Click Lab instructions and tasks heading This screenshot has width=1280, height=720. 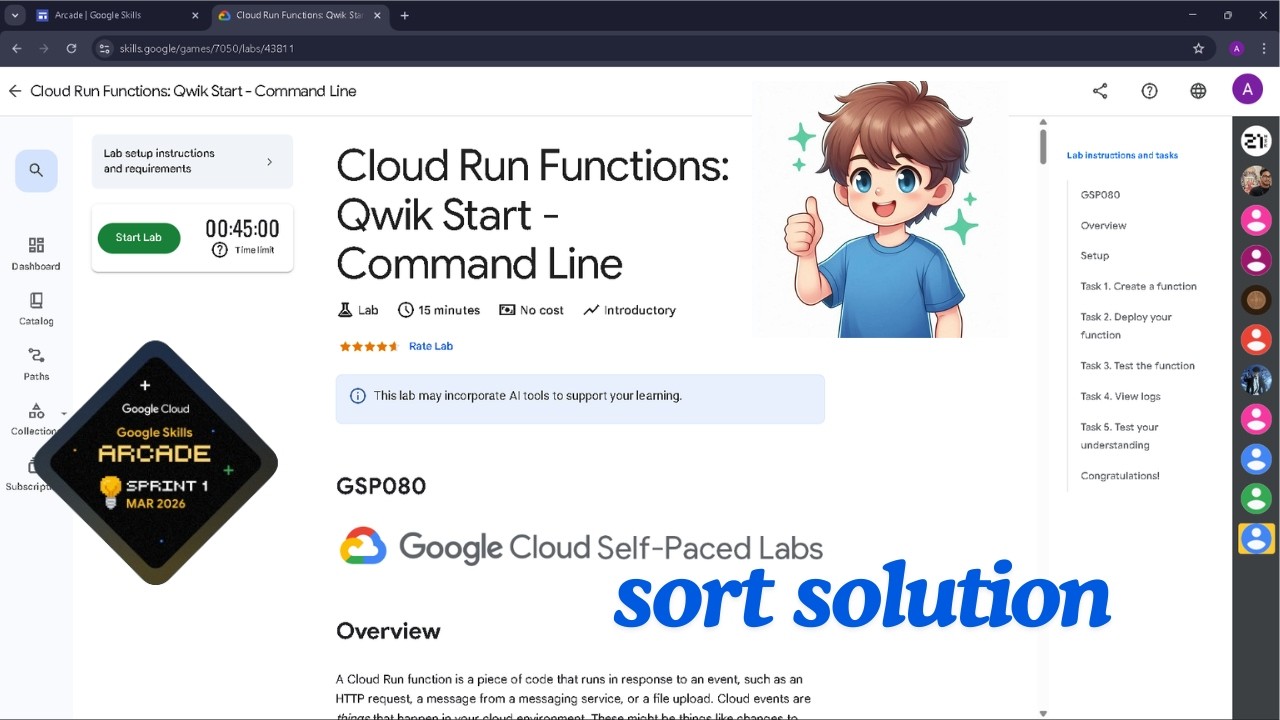pos(1122,155)
